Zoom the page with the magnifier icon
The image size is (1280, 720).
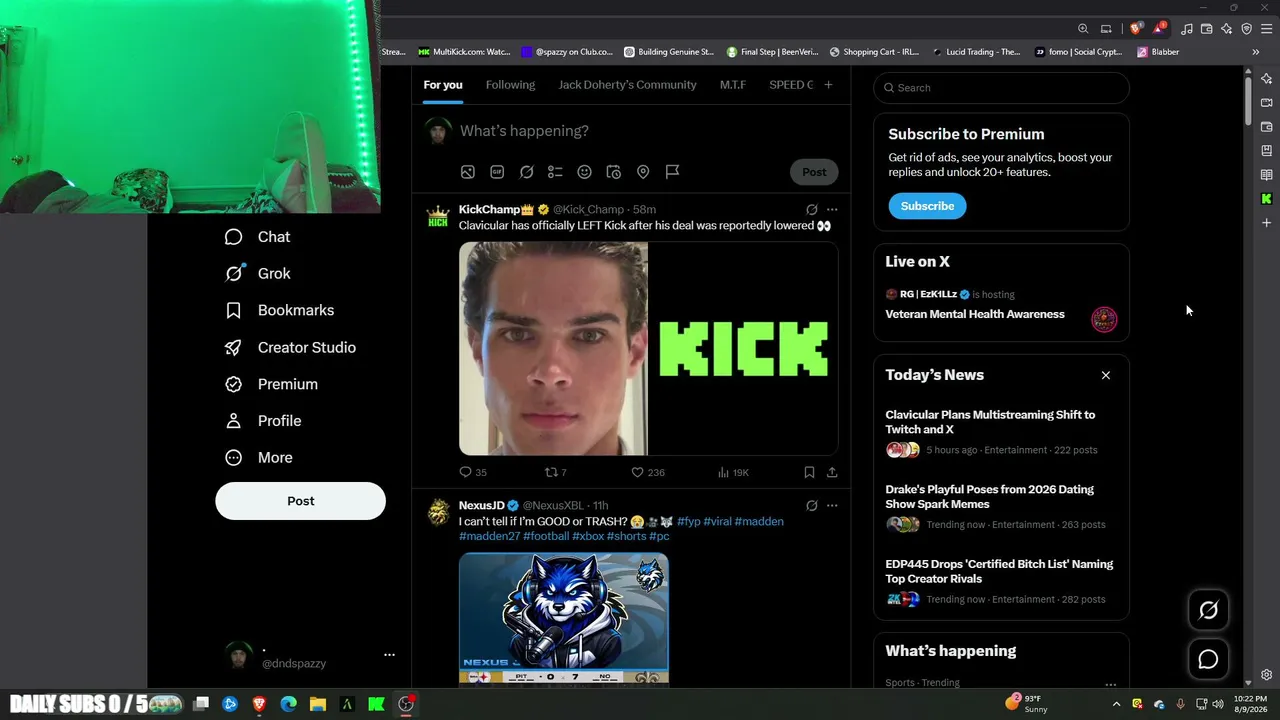[1083, 29]
